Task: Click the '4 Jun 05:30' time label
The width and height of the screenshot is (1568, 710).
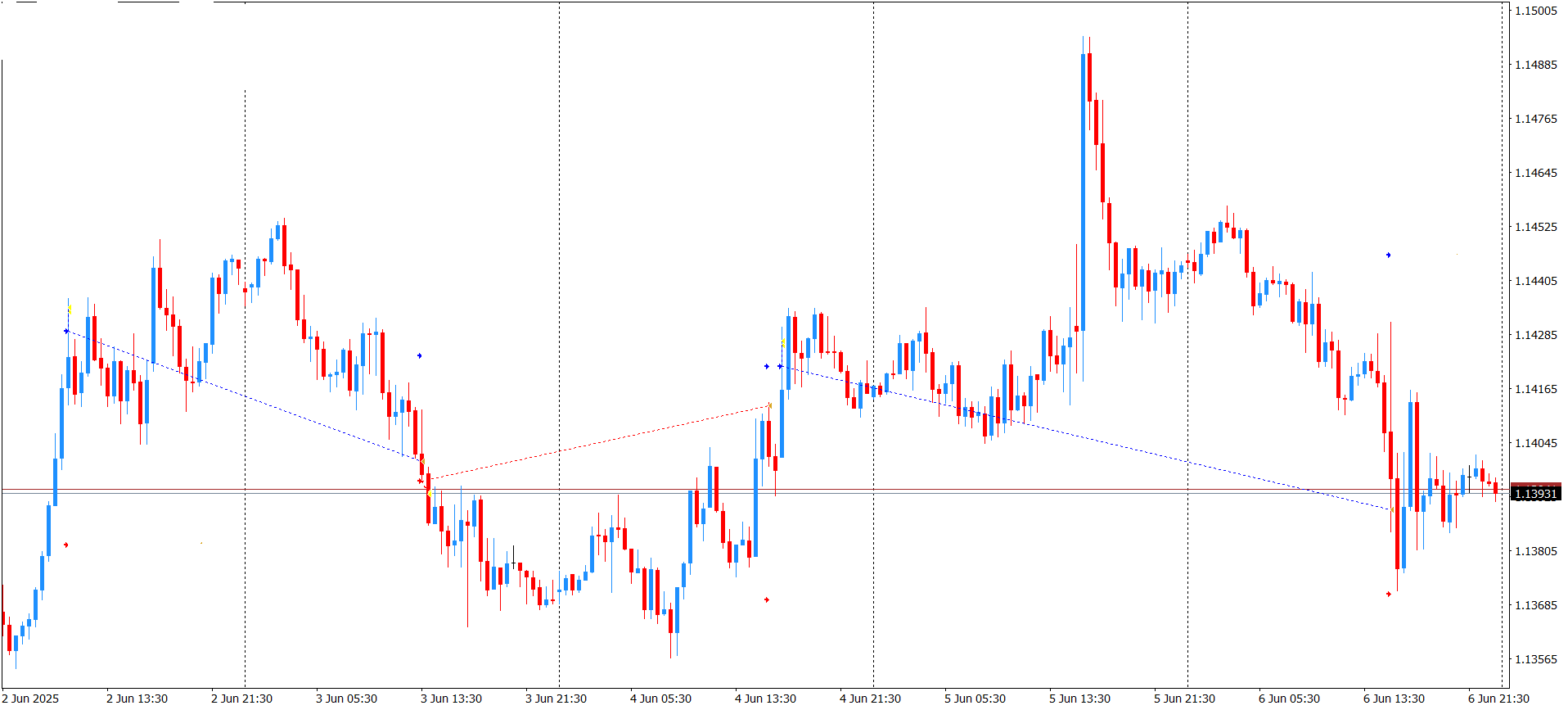Action: (661, 699)
